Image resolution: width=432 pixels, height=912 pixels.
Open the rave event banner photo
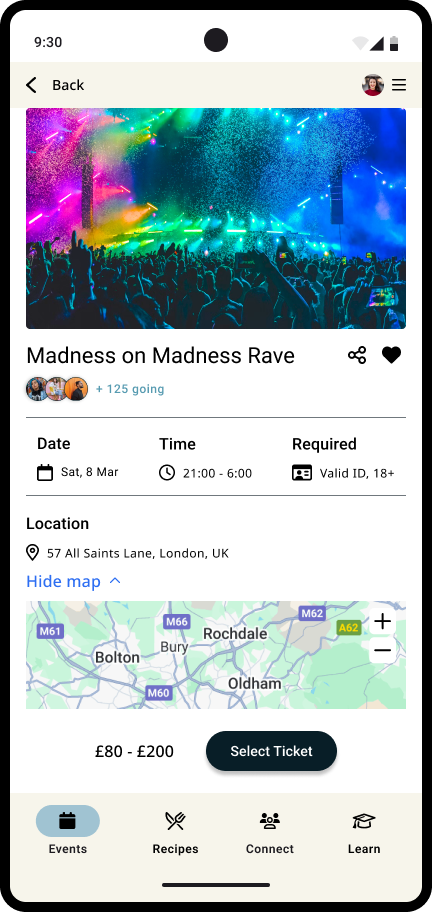click(x=216, y=219)
